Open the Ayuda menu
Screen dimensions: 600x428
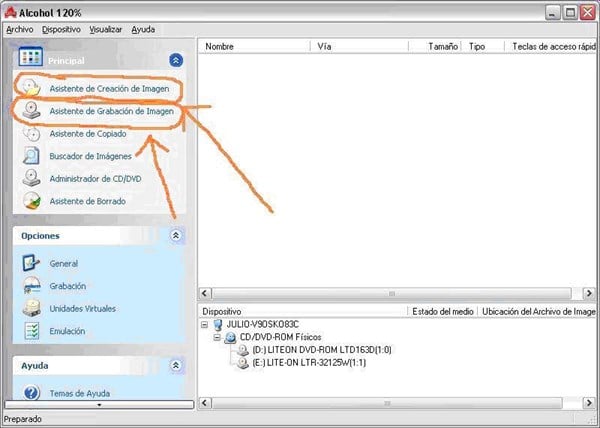click(143, 29)
